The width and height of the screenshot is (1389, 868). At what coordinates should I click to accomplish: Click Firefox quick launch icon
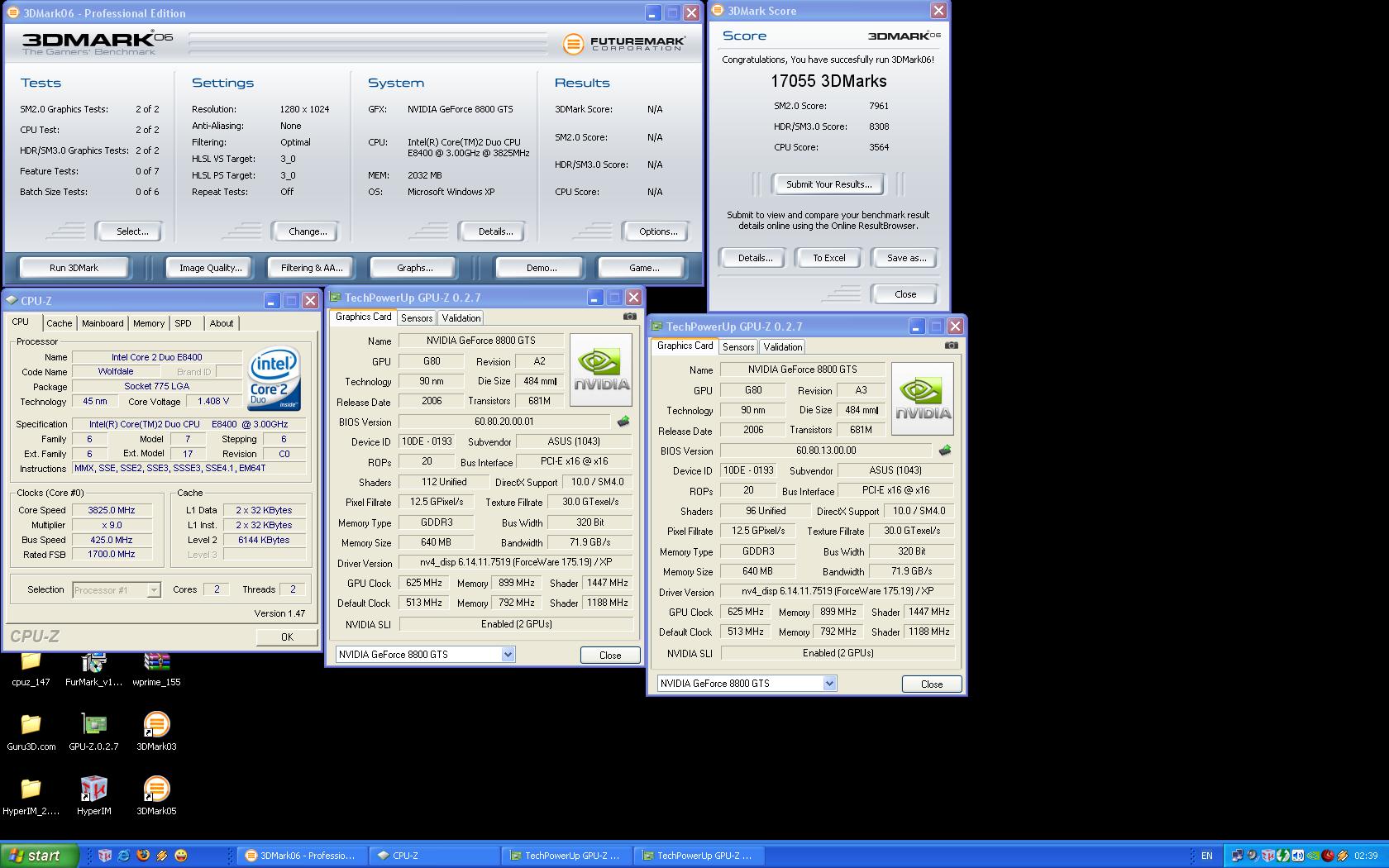tap(143, 856)
